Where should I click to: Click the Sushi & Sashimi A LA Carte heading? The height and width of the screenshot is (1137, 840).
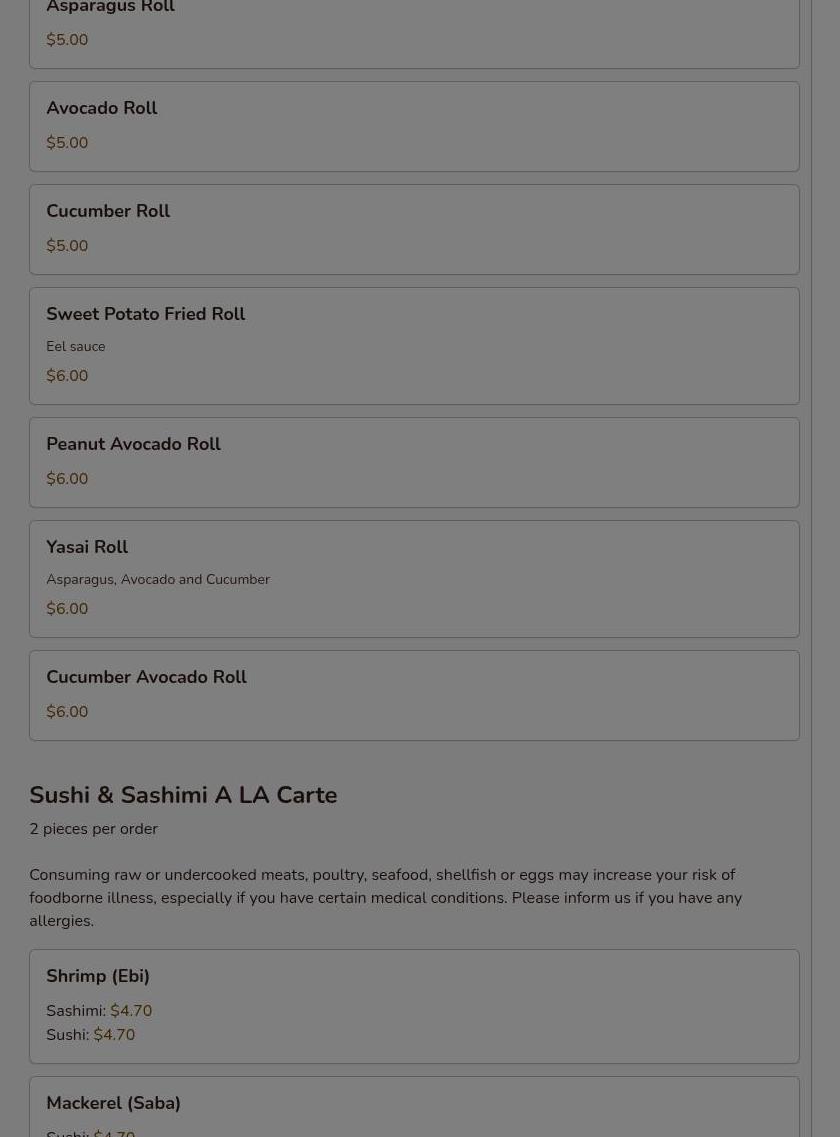(183, 795)
